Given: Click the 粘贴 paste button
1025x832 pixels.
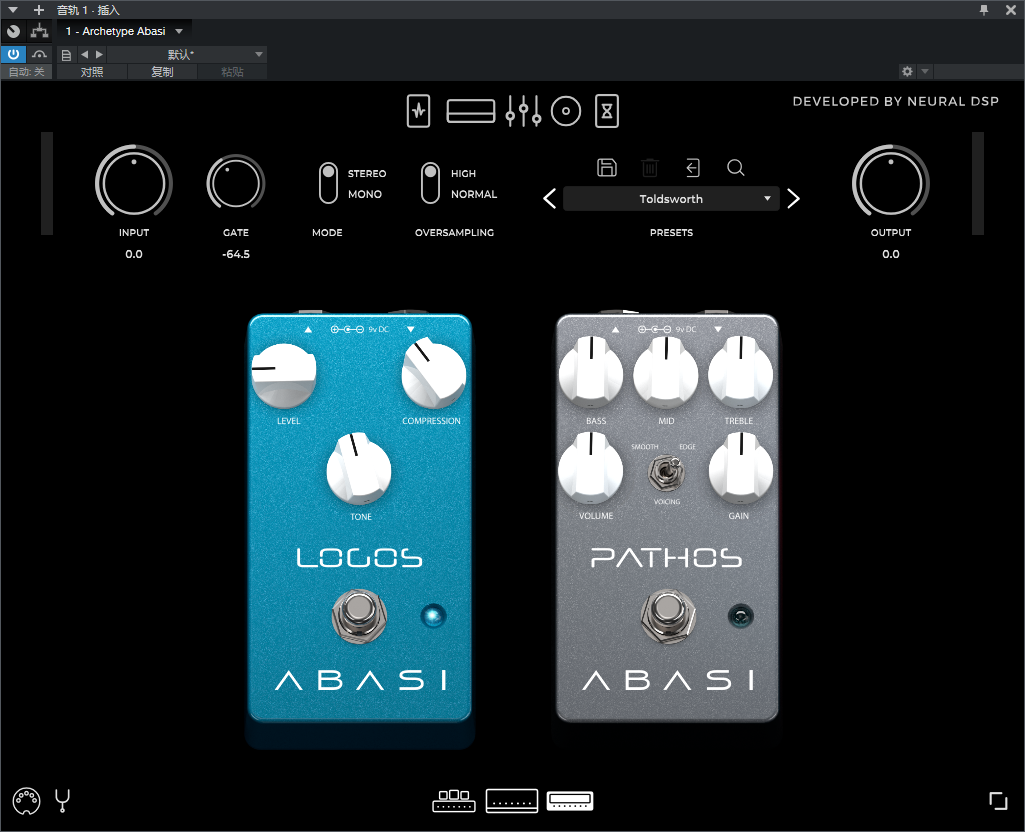Looking at the screenshot, I should pos(232,72).
